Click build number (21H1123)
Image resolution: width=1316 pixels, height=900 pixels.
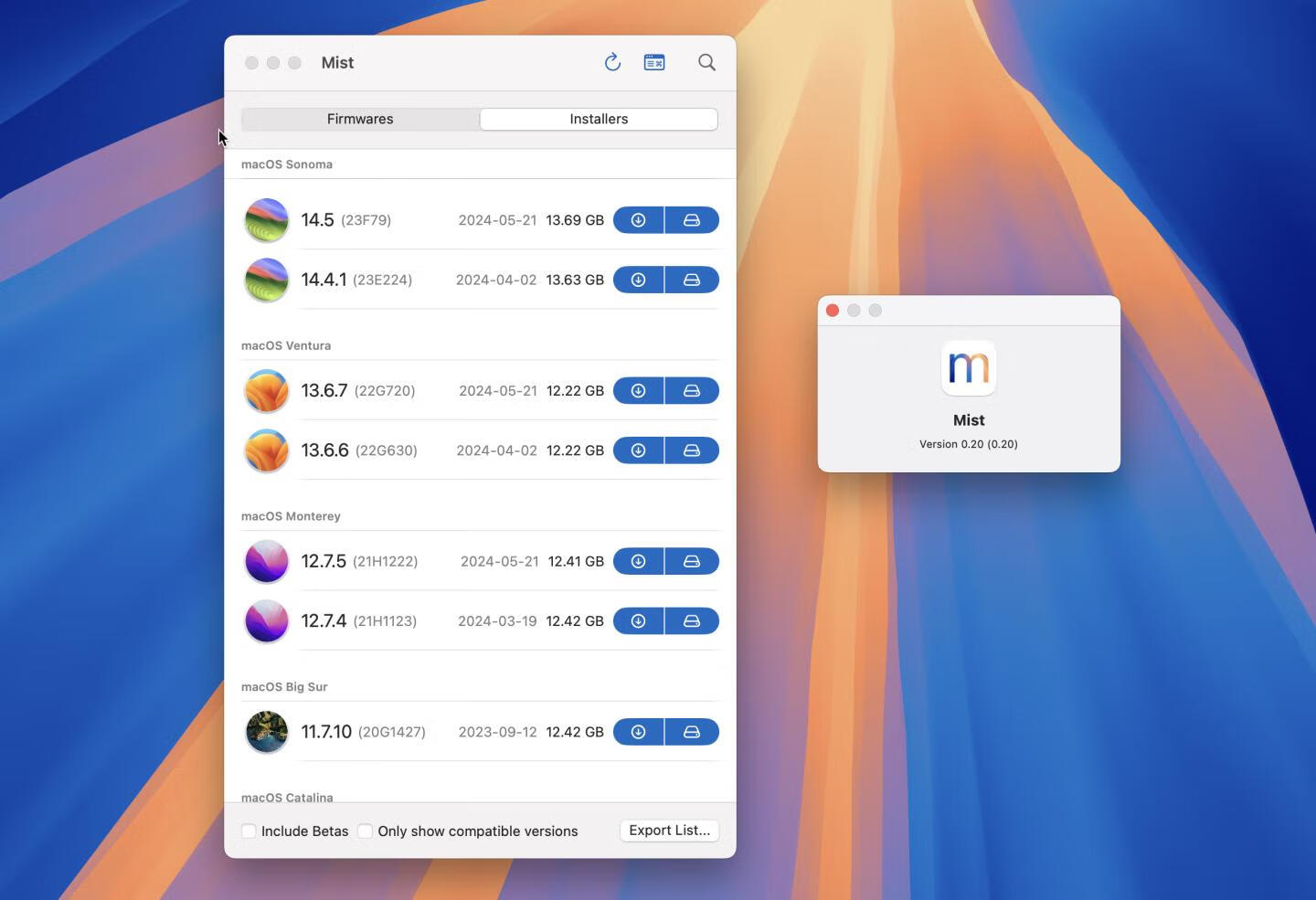385,621
